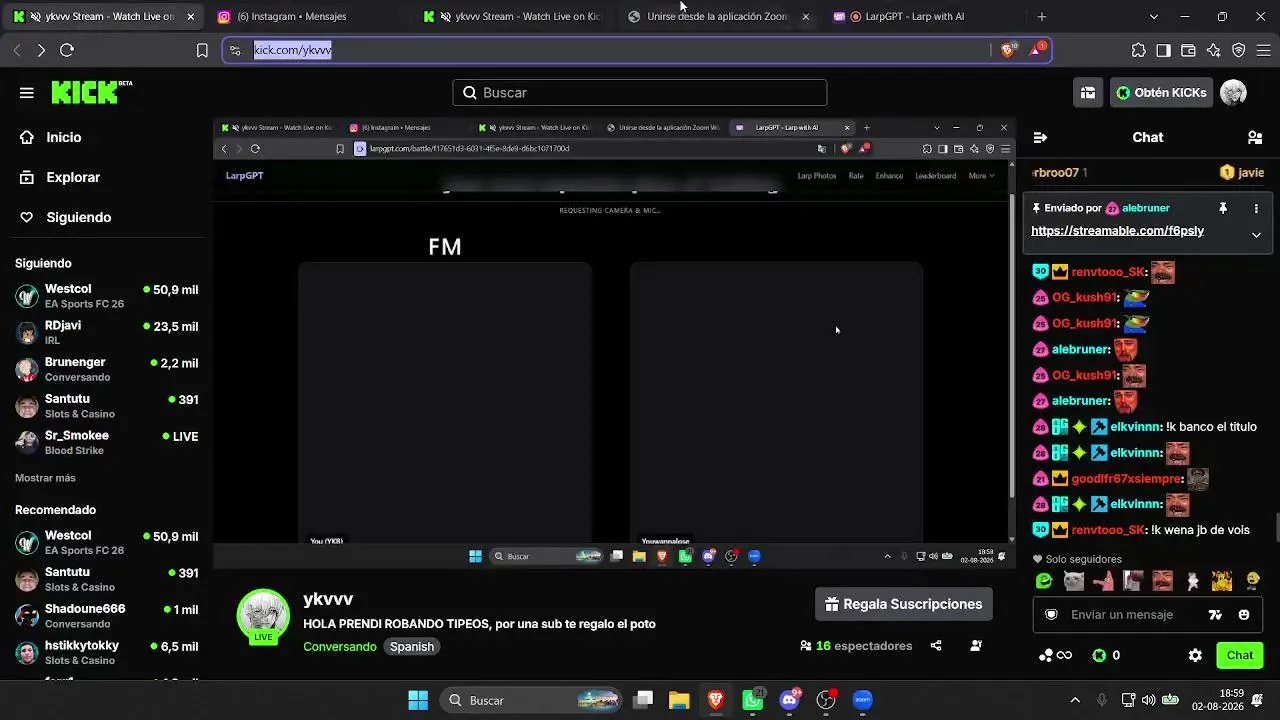The height and width of the screenshot is (720, 1280).
Task: Reload the Kick page
Action: point(67,50)
